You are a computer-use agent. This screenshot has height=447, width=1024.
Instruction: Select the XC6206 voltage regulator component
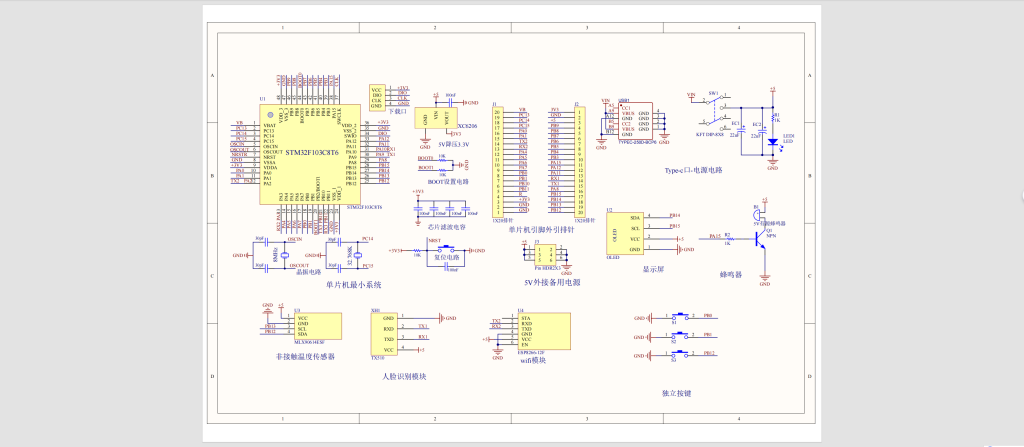click(x=436, y=117)
